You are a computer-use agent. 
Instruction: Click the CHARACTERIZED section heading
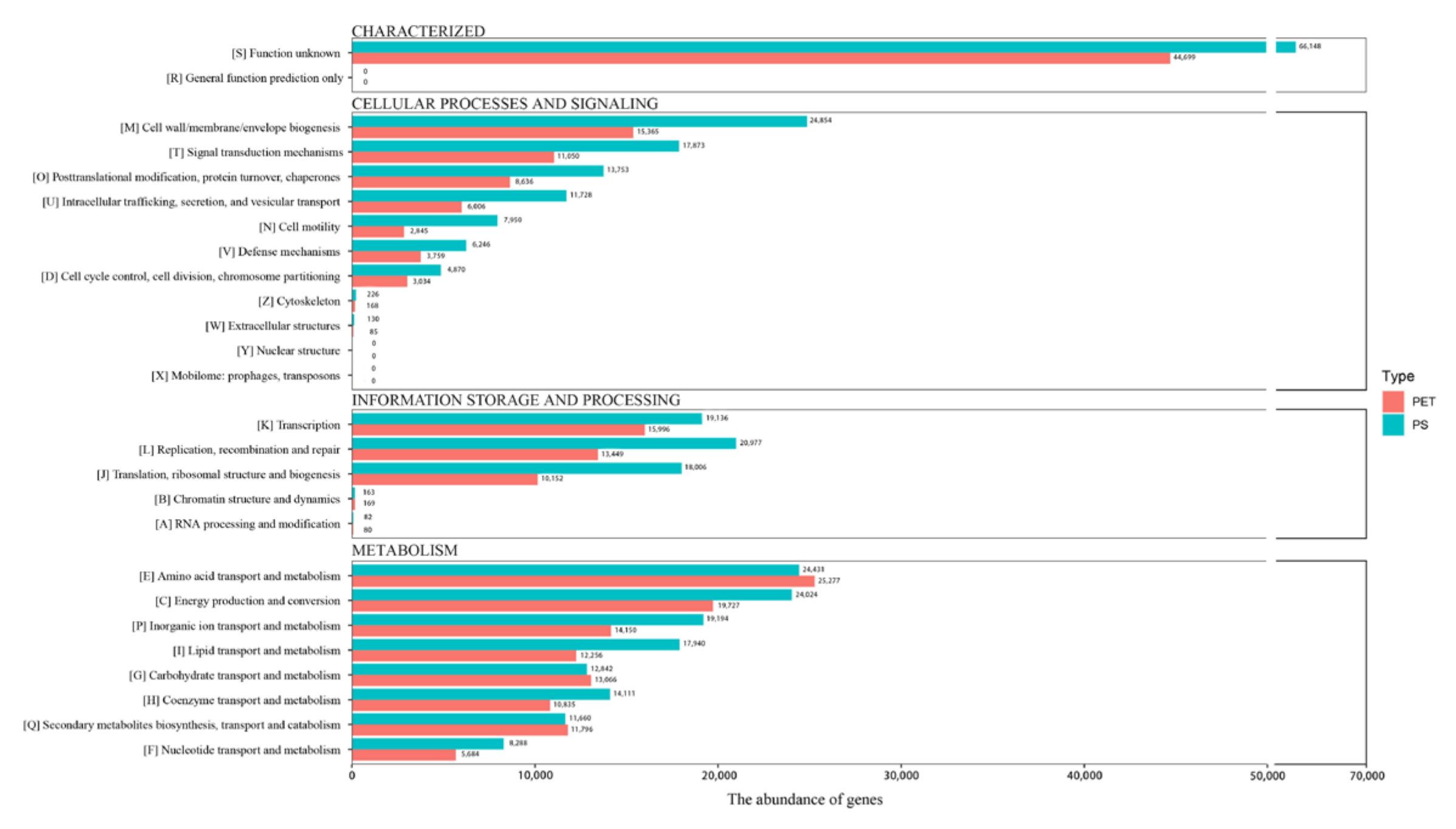(418, 31)
